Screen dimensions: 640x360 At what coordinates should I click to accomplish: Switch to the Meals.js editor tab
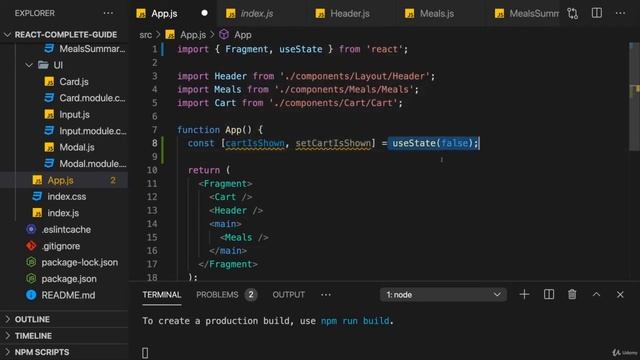pyautogui.click(x=441, y=13)
